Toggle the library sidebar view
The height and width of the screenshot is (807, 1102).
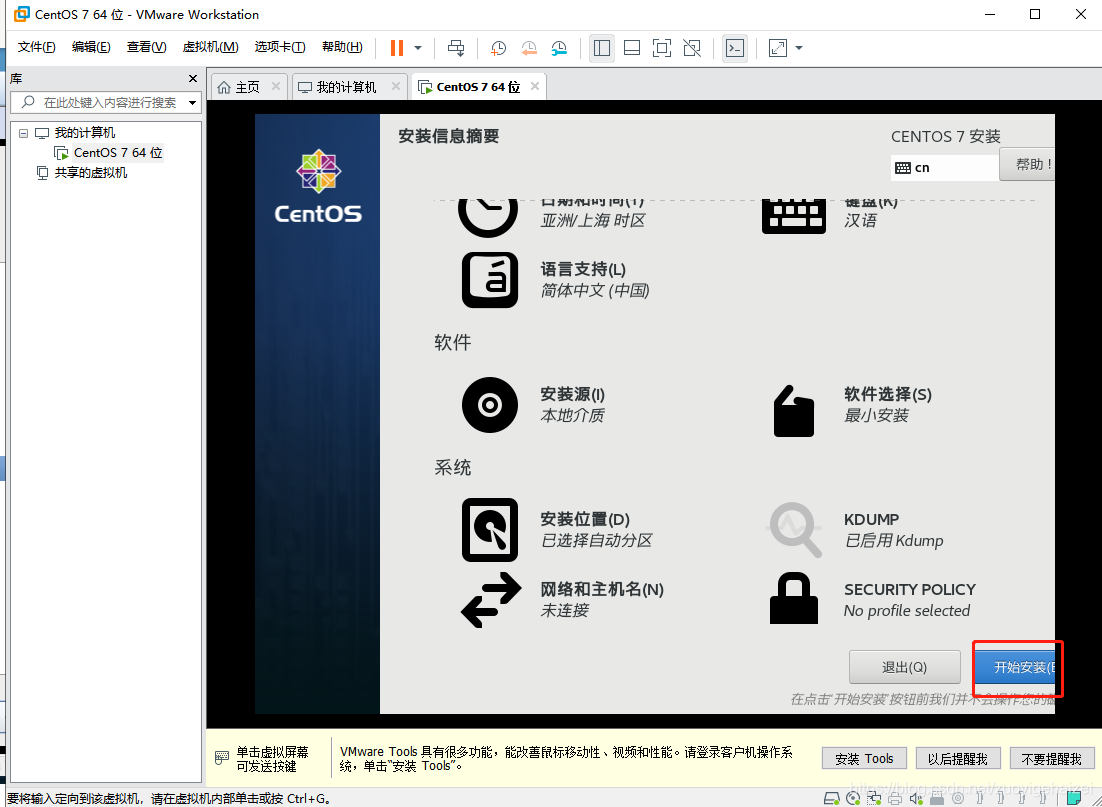pos(602,48)
